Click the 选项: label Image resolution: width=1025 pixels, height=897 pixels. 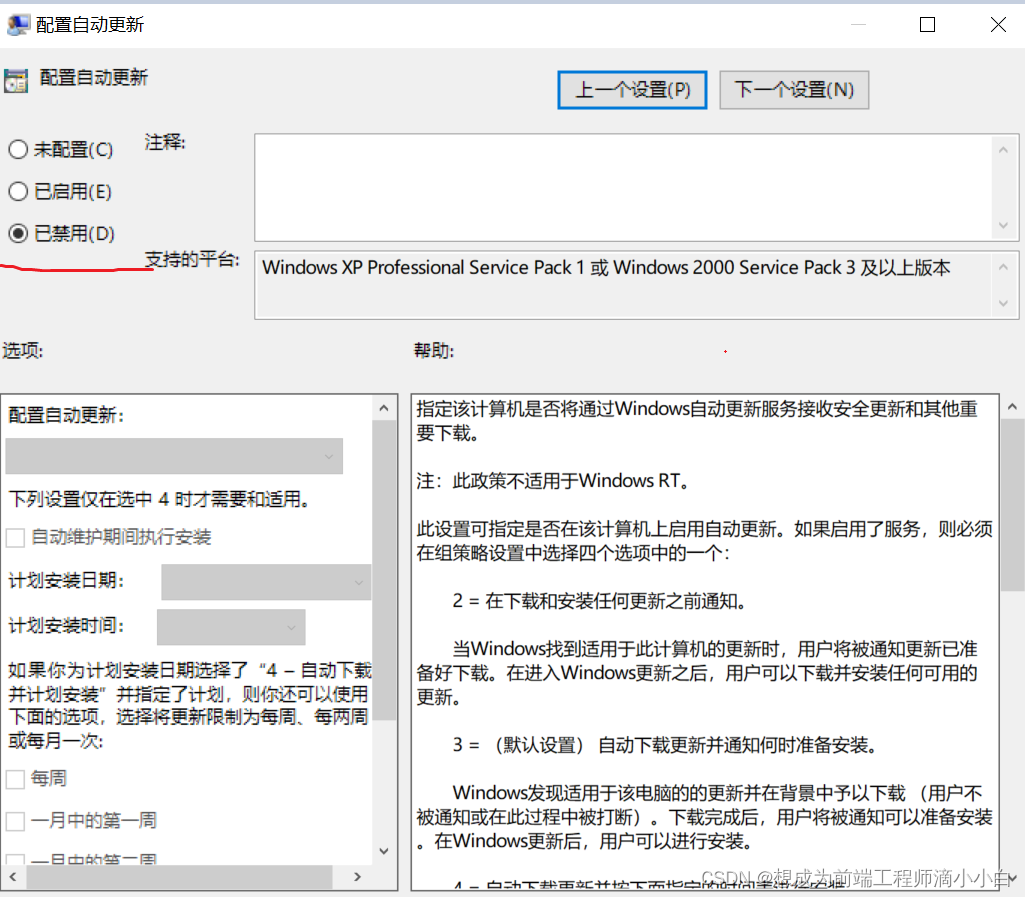pyautogui.click(x=22, y=351)
